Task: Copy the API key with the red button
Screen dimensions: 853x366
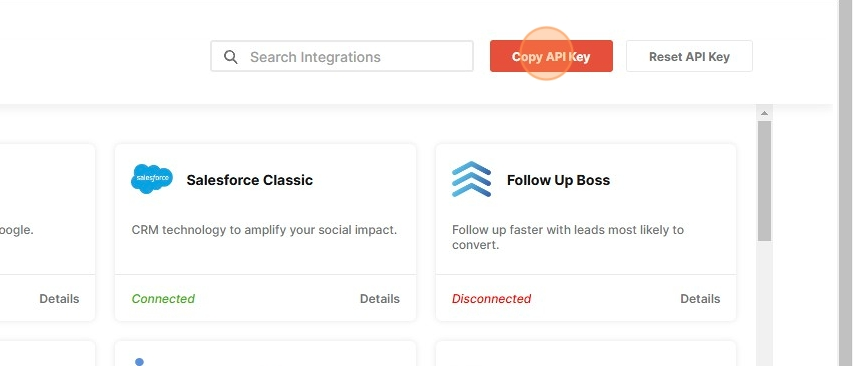Action: 551,56
